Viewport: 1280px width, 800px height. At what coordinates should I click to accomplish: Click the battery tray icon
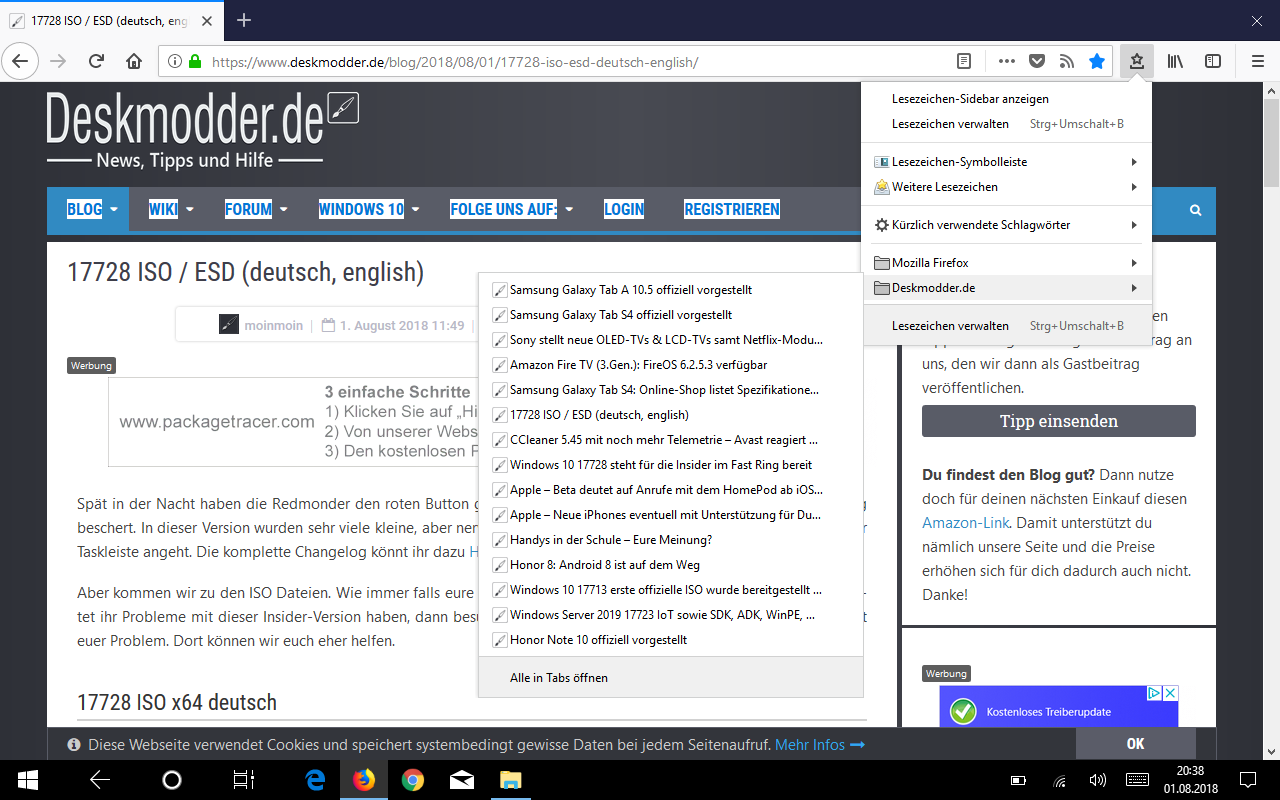click(x=1019, y=780)
